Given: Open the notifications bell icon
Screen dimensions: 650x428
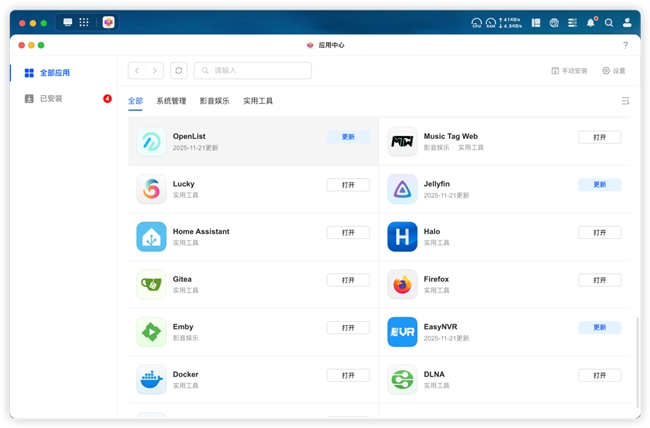Looking at the screenshot, I should 591,22.
